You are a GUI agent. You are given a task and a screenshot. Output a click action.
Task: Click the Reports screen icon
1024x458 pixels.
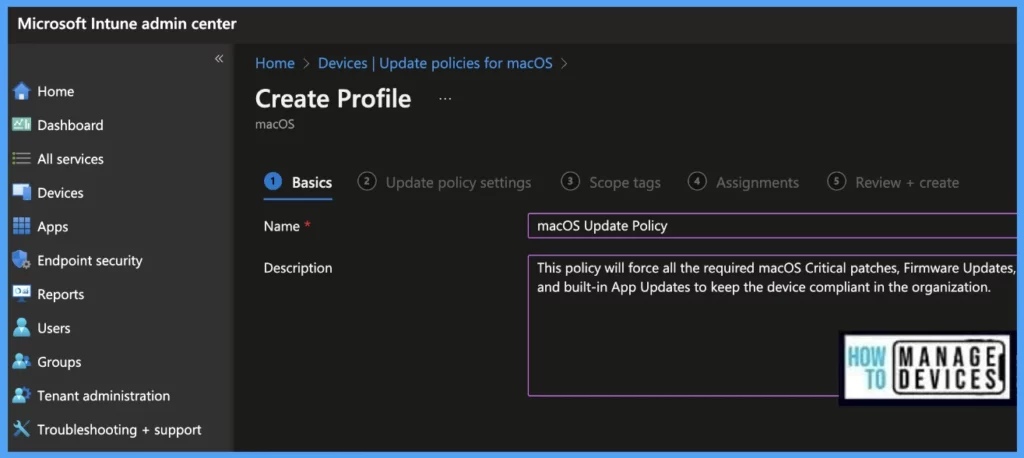[x=22, y=294]
